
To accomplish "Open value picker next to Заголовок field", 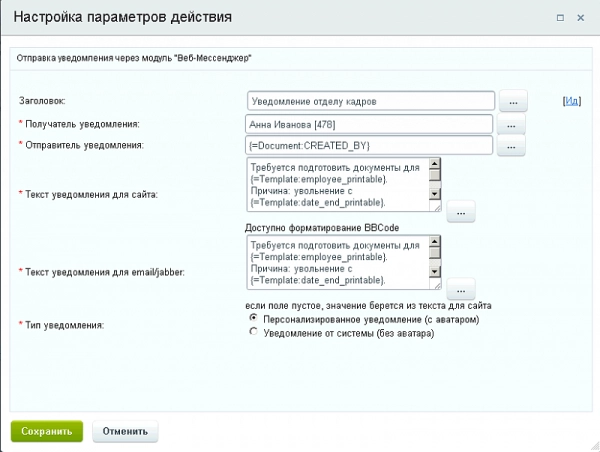I will click(512, 102).
